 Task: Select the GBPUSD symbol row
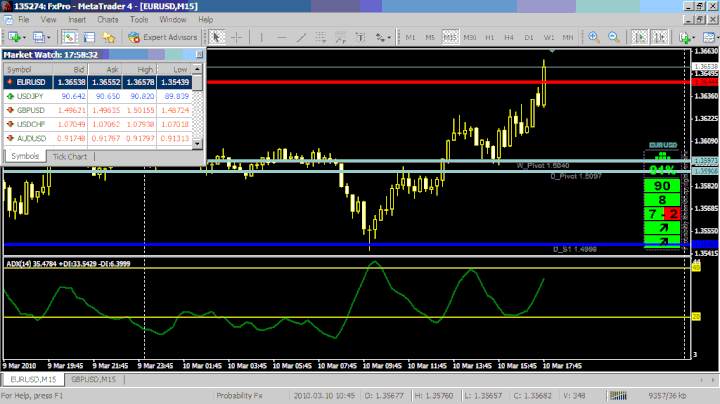pyautogui.click(x=97, y=110)
